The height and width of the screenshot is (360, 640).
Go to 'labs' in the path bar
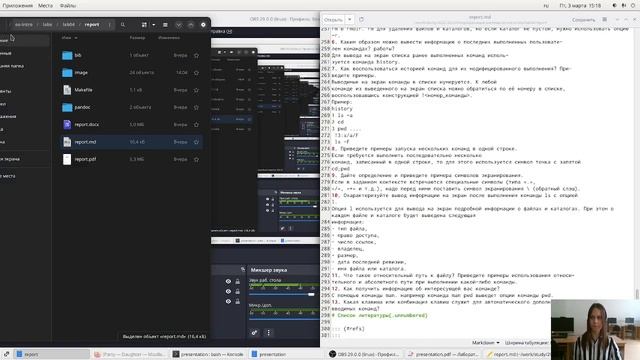47,25
